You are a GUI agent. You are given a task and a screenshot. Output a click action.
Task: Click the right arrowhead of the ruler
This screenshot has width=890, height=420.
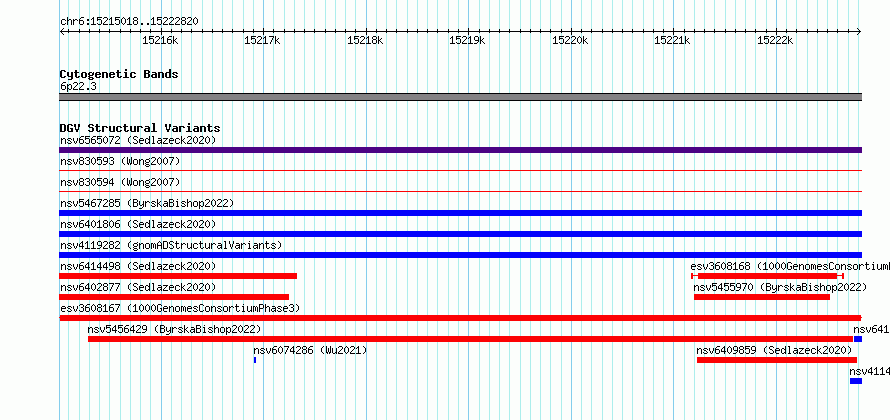860,31
